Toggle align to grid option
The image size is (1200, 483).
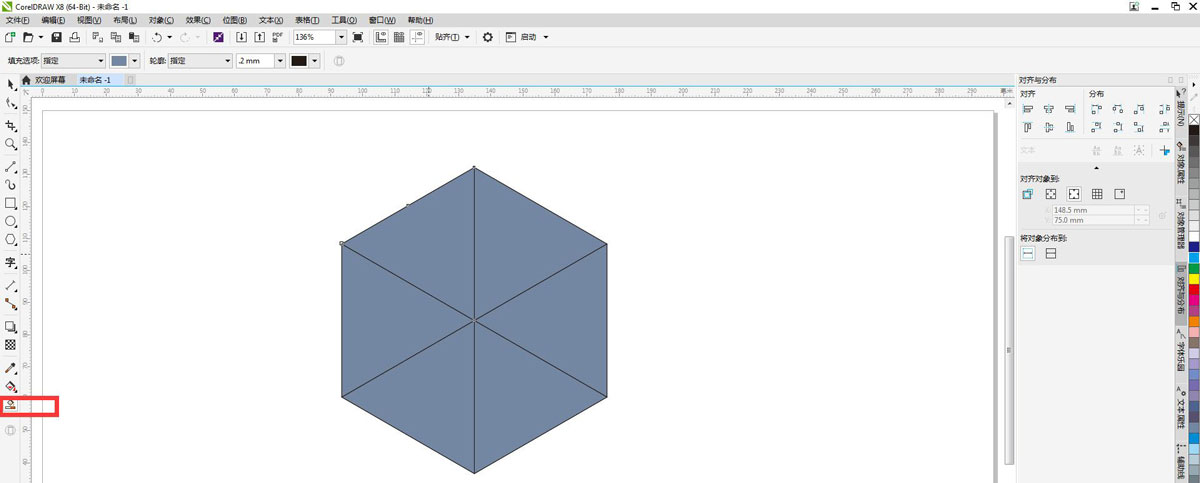[1097, 194]
